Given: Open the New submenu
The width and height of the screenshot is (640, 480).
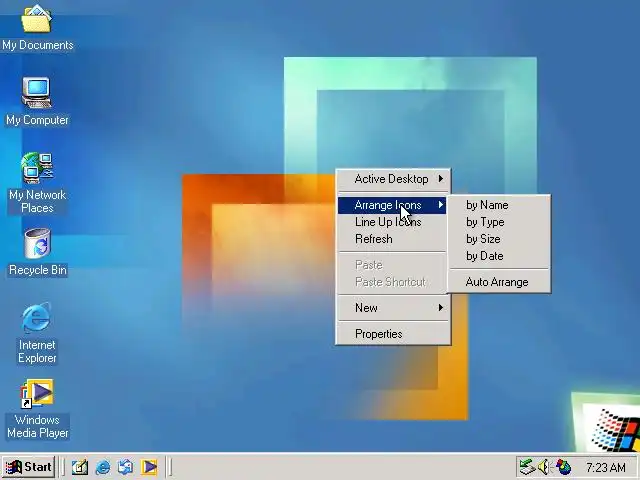Looking at the screenshot, I should 393,308.
